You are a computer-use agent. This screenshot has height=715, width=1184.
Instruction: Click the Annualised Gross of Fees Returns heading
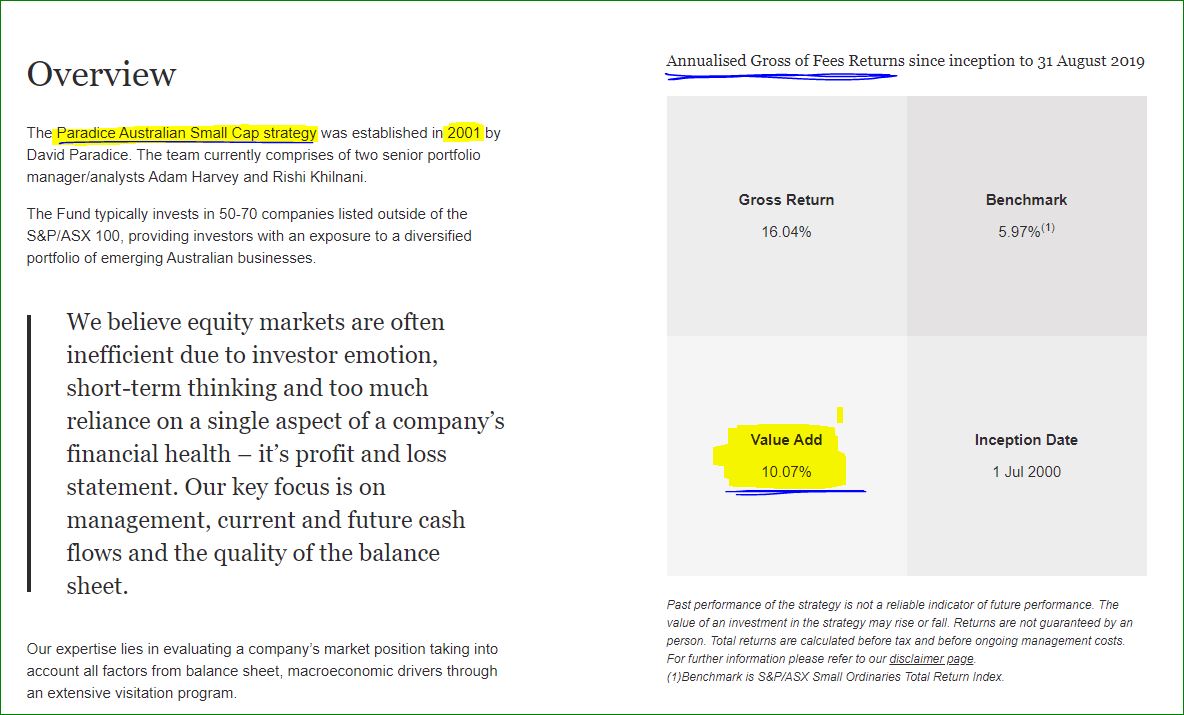click(905, 61)
